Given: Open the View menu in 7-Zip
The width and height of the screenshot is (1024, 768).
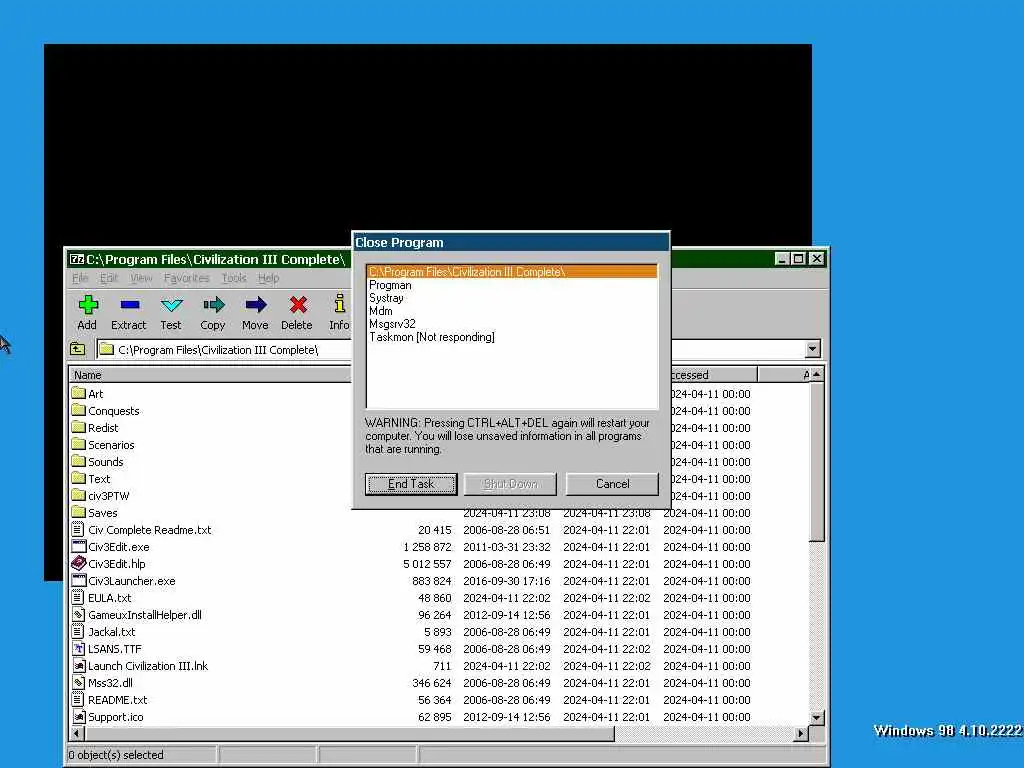Looking at the screenshot, I should coord(141,278).
